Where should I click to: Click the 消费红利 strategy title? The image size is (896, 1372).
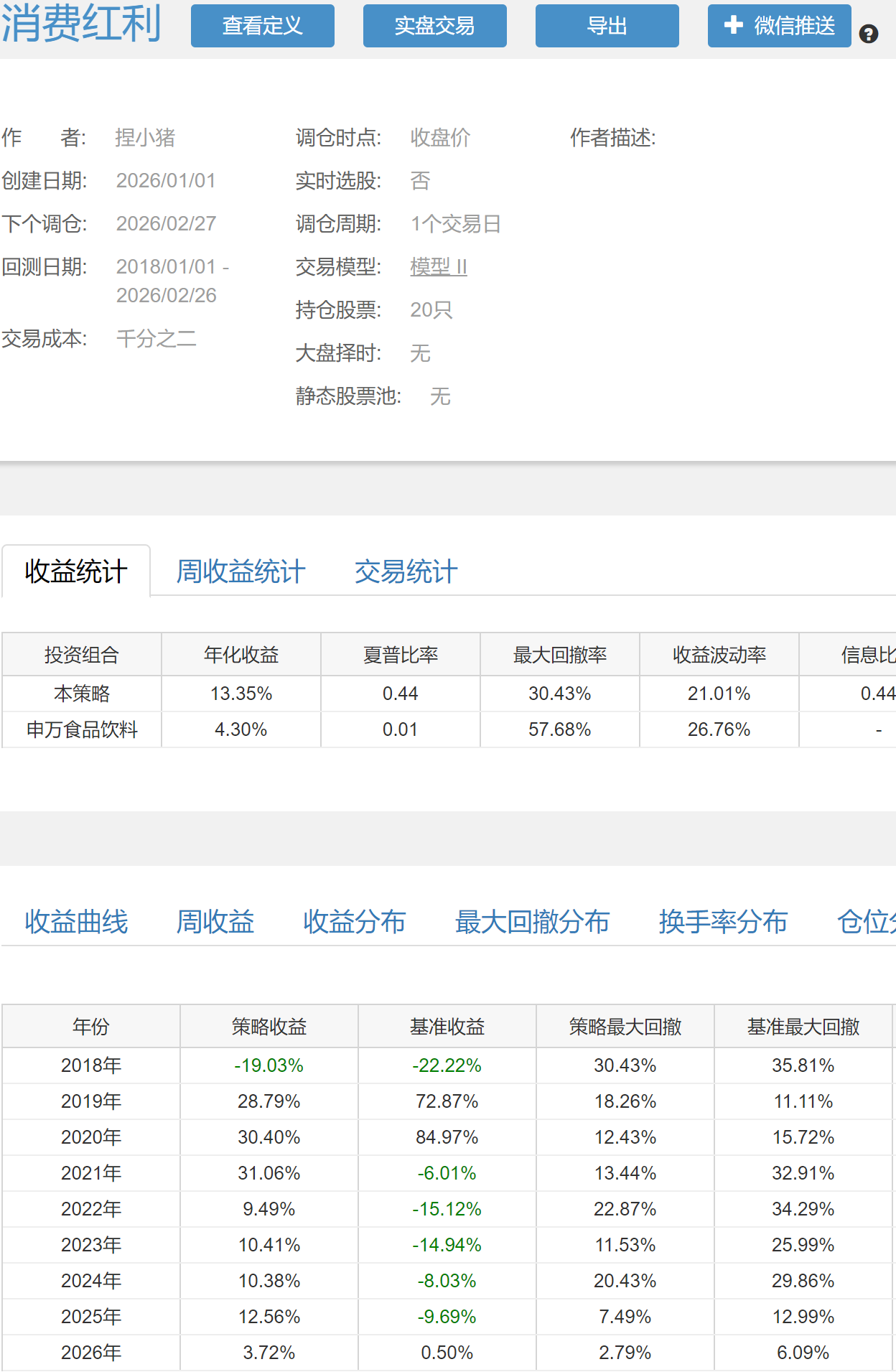pos(81,23)
